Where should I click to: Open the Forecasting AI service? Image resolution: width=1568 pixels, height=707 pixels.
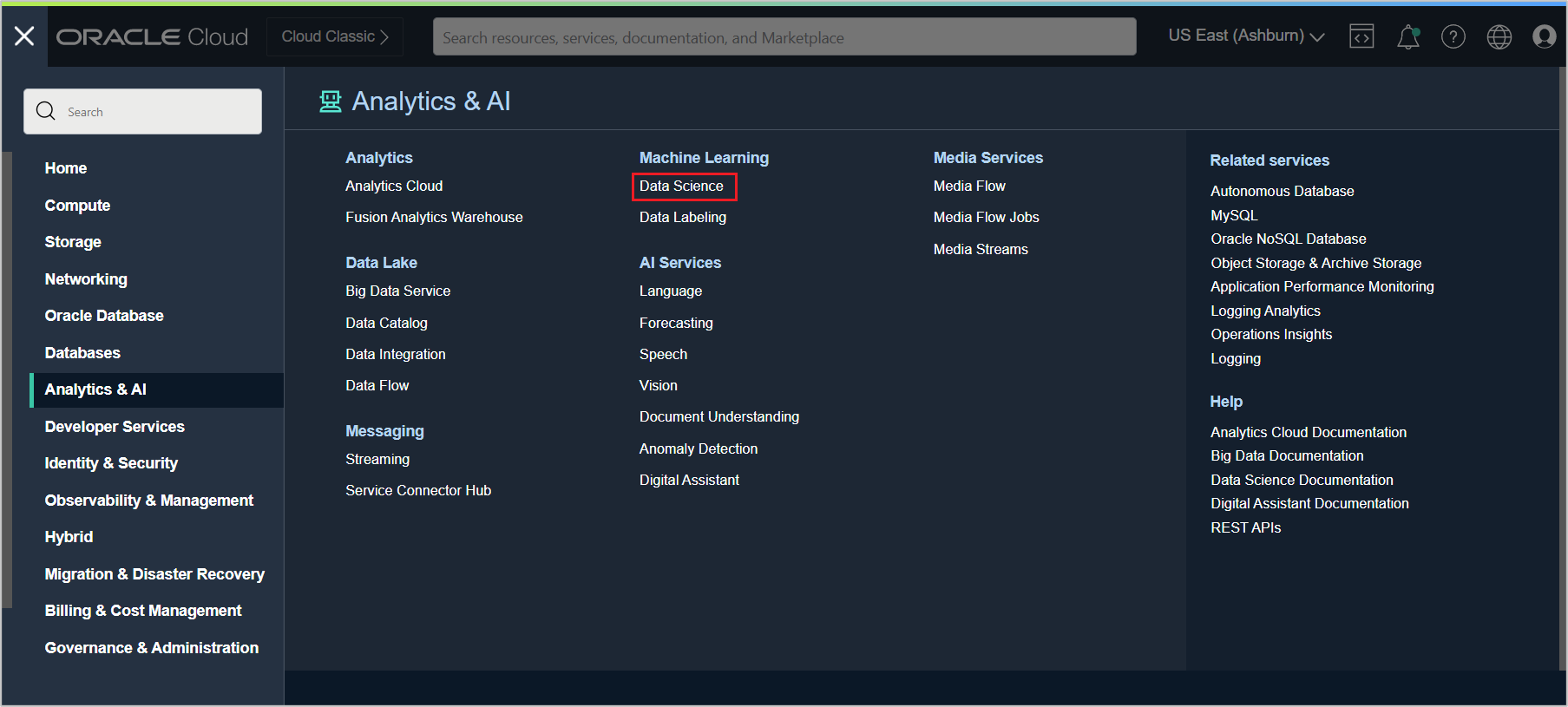[676, 323]
